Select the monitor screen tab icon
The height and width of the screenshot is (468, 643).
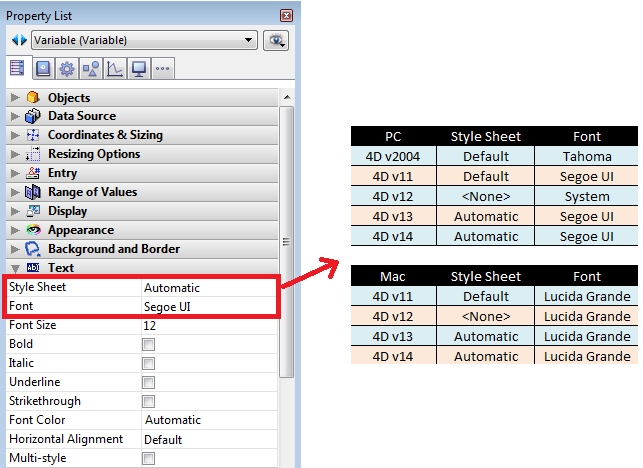[x=139, y=69]
